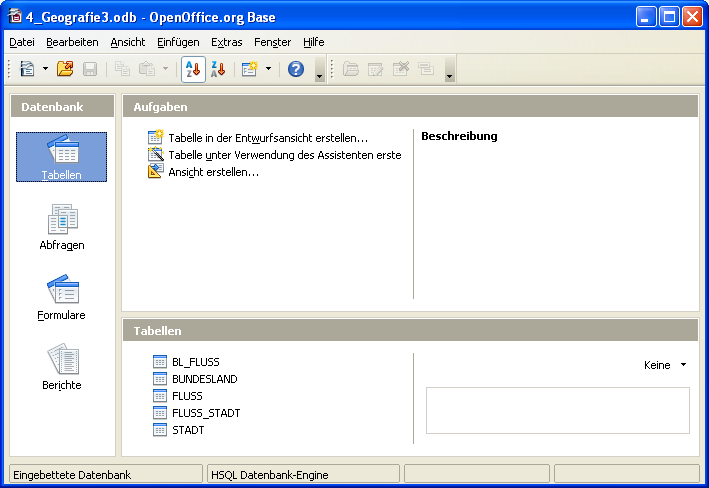The width and height of the screenshot is (709, 488).
Task: Click the Sort Descending toolbar icon
Action: (x=217, y=69)
